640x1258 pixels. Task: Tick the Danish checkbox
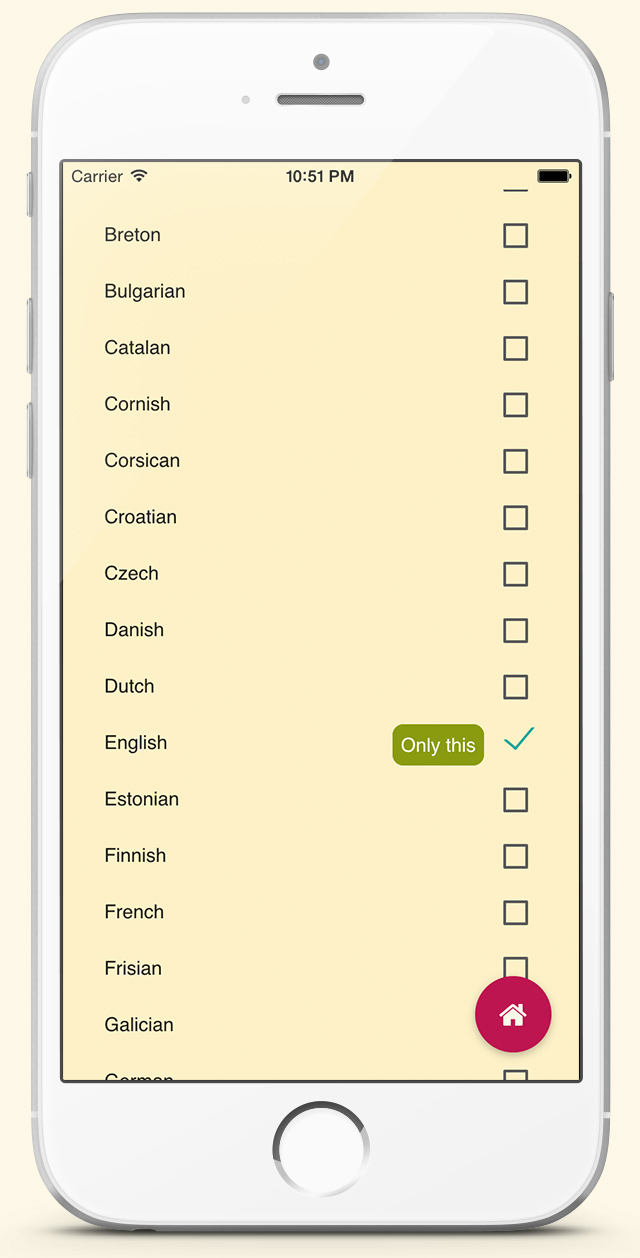pos(515,631)
